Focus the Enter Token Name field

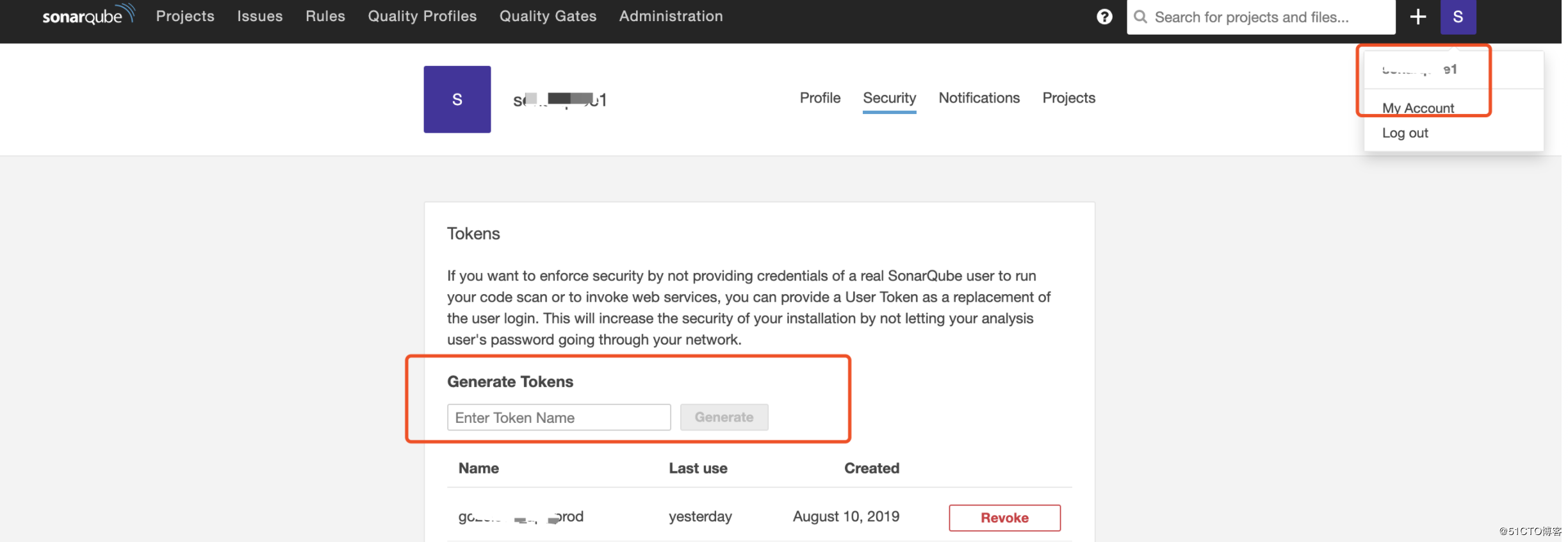[559, 418]
